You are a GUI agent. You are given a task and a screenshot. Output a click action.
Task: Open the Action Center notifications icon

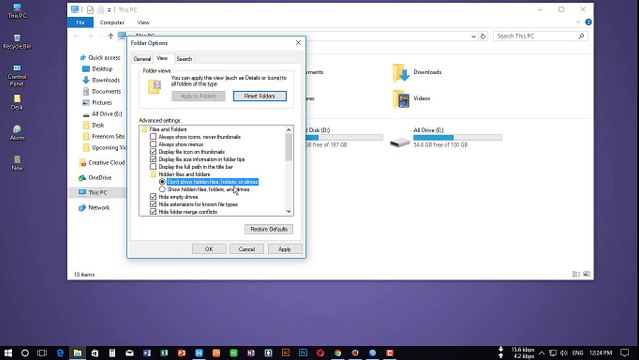click(x=624, y=353)
